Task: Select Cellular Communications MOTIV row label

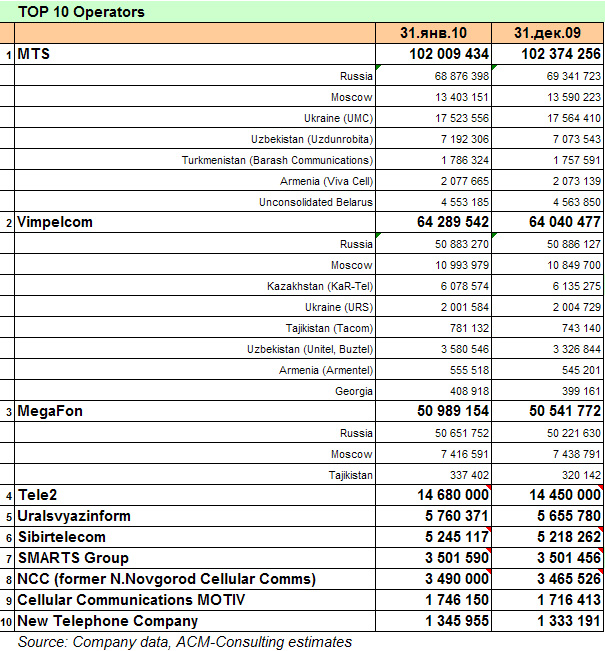Action: click(x=131, y=600)
